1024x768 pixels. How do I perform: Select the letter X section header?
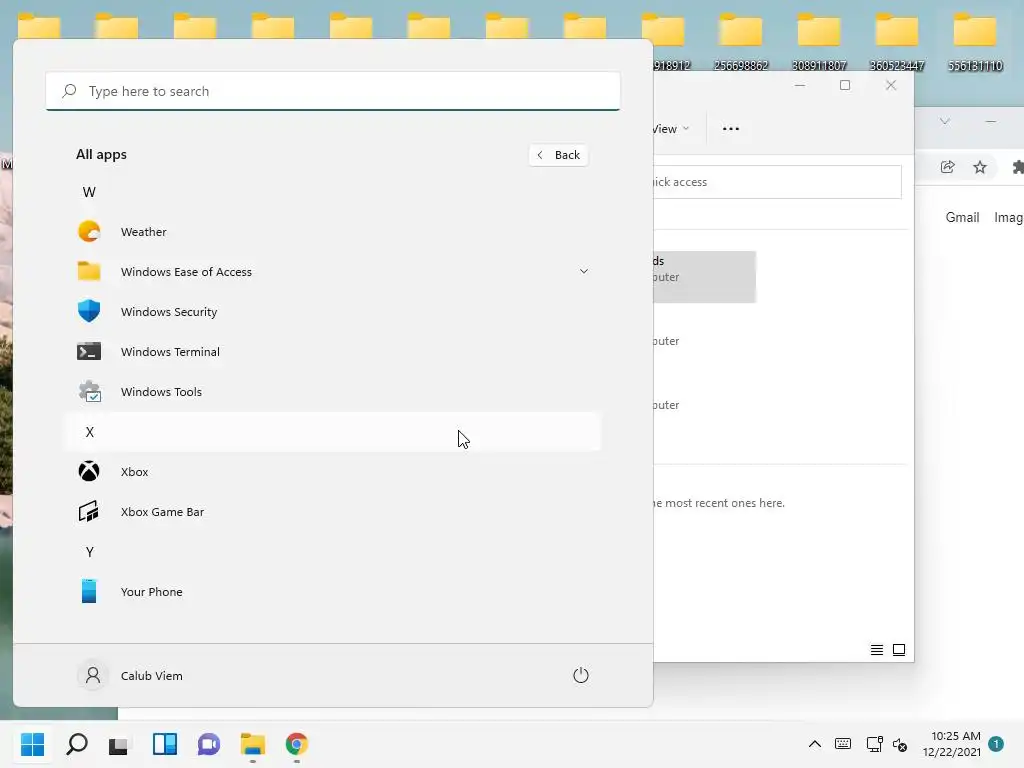click(x=332, y=432)
